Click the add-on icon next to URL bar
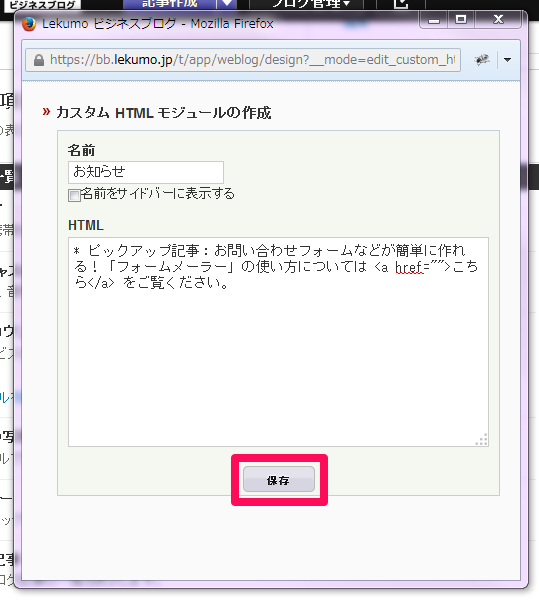This screenshot has width=539, height=601. (481, 60)
